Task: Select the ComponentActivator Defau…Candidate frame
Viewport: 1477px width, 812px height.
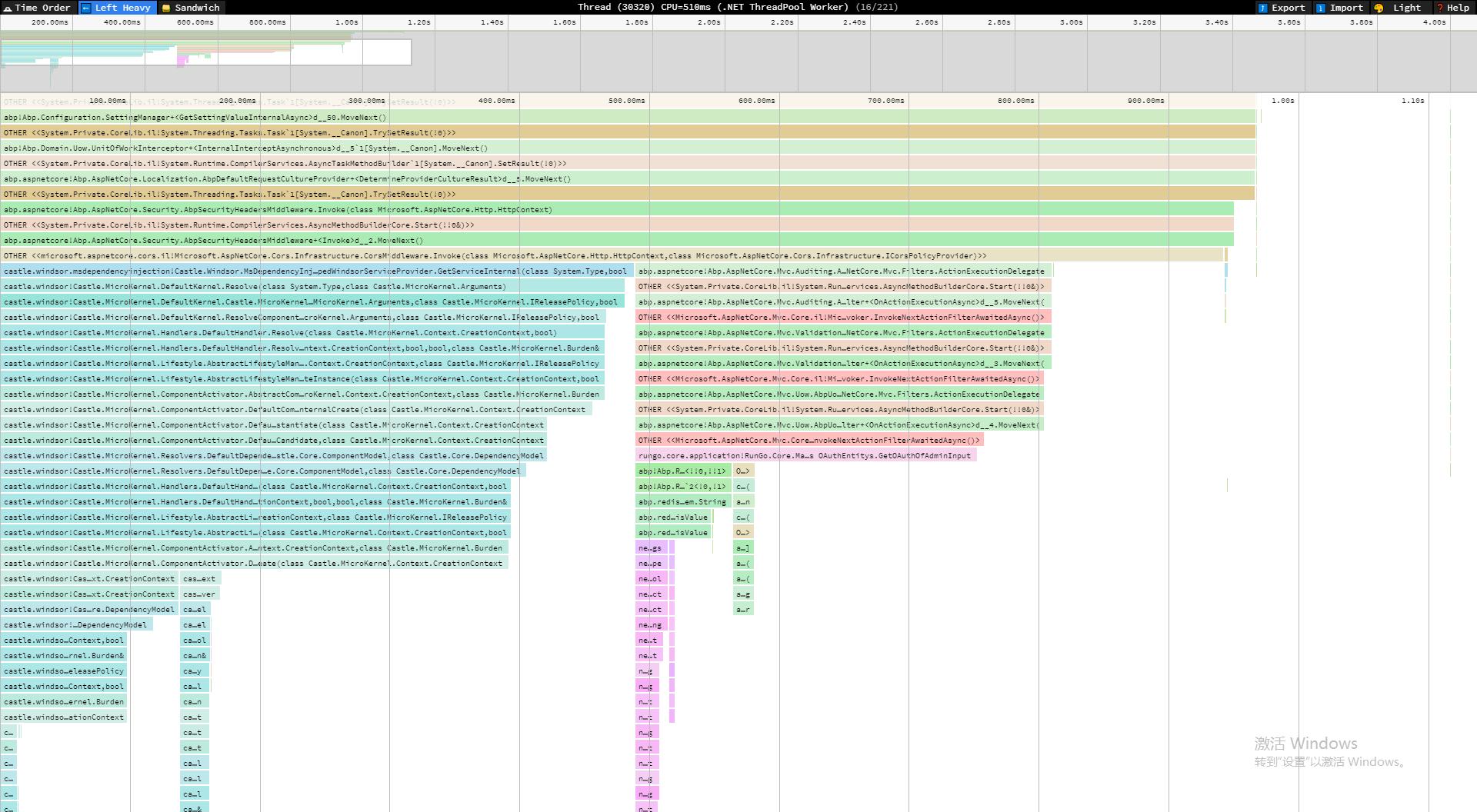Action: tap(273, 440)
